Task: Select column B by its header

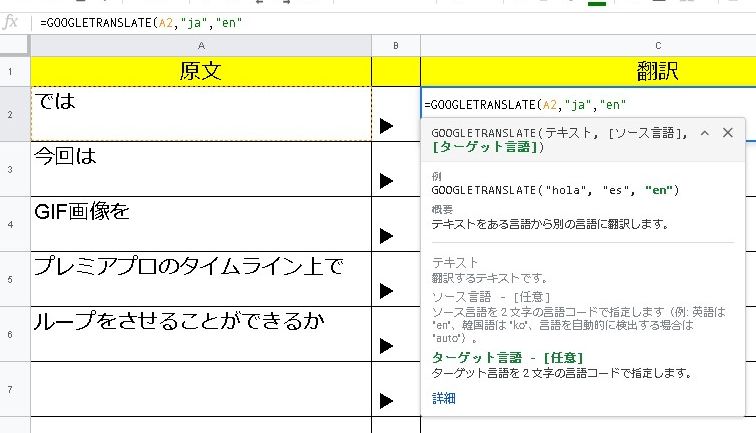Action: 396,46
